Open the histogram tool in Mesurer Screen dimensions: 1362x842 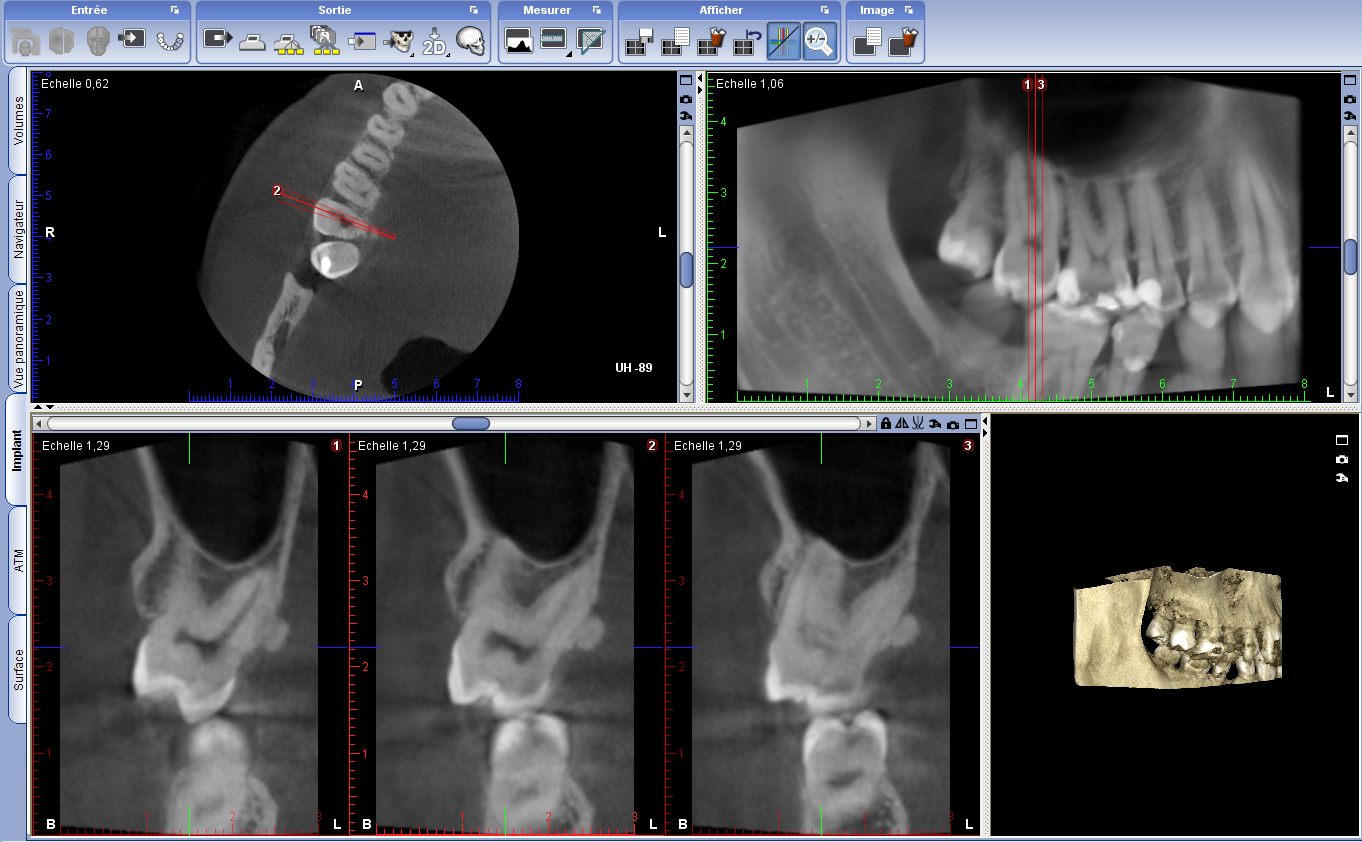point(519,41)
